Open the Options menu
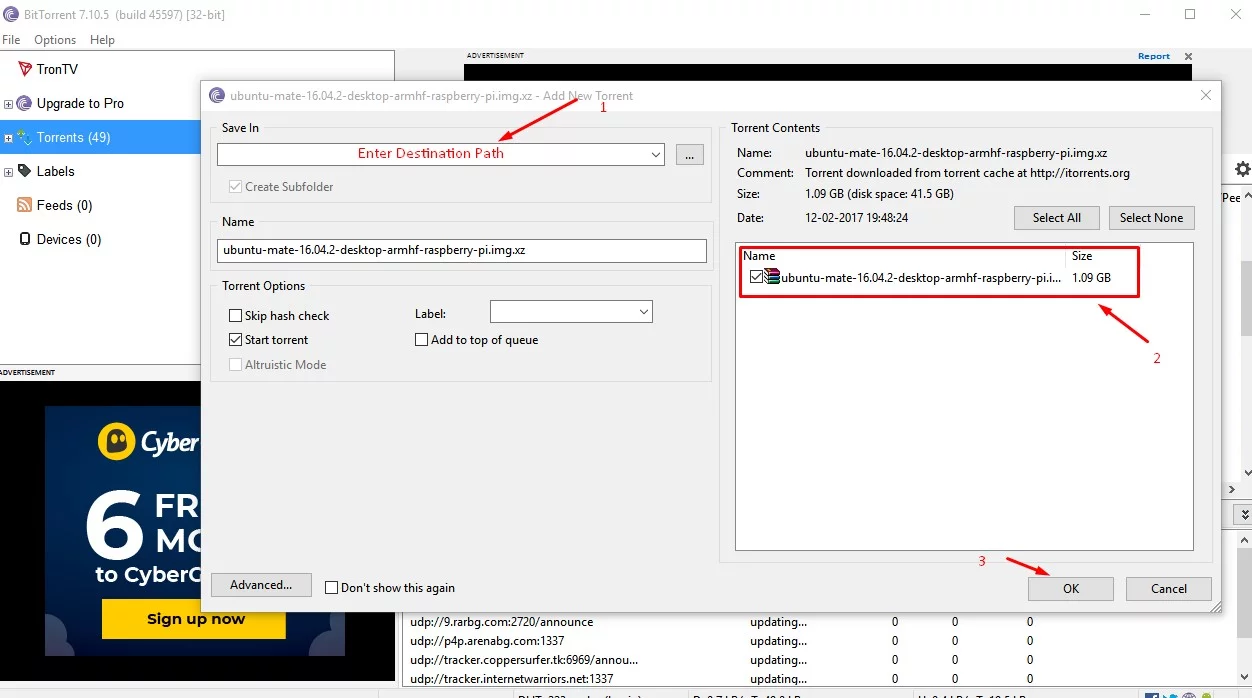Screen dimensions: 1252x698 tap(55, 40)
